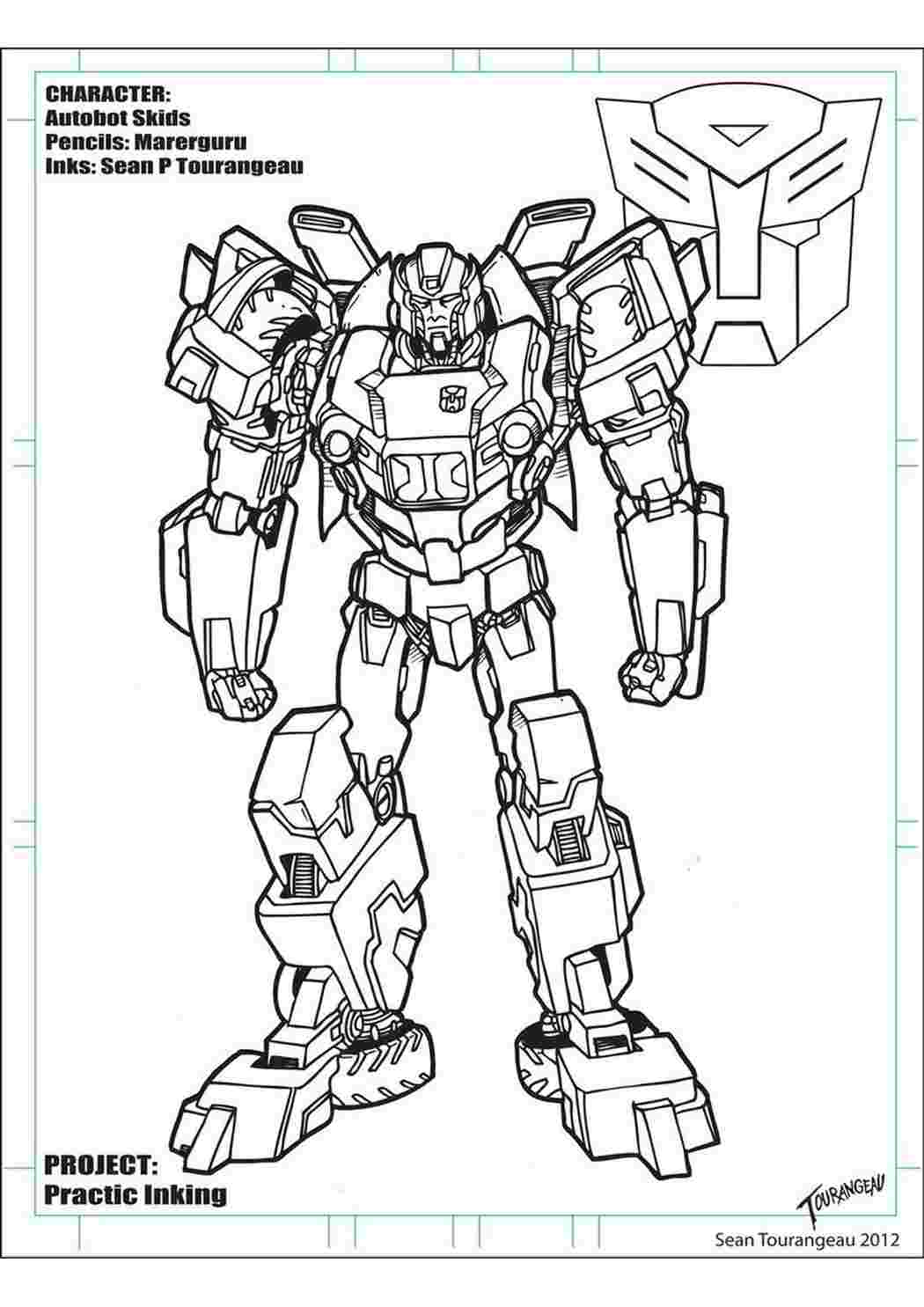
Task: Click the "Pencils: Marerguru" credit line
Action: (x=145, y=142)
